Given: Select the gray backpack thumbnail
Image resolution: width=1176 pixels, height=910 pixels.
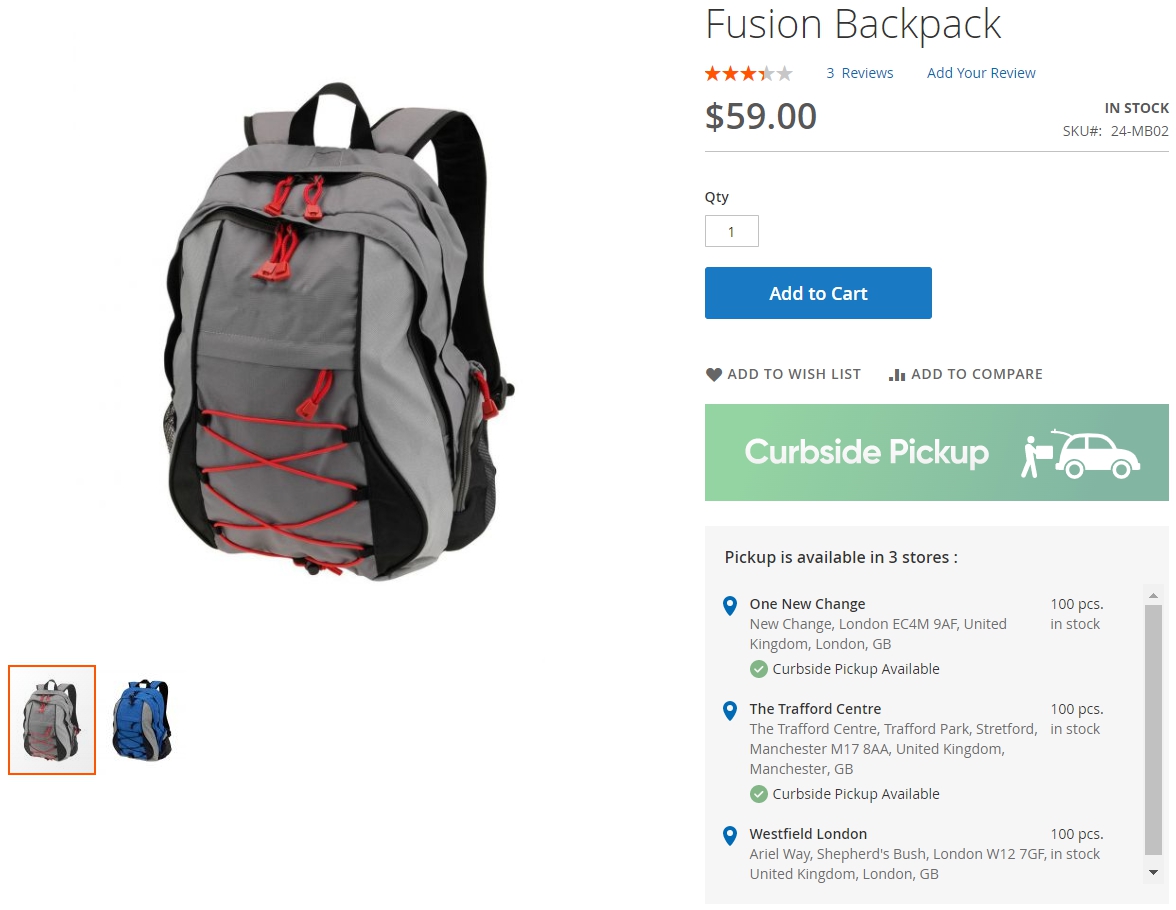Looking at the screenshot, I should click(x=52, y=720).
